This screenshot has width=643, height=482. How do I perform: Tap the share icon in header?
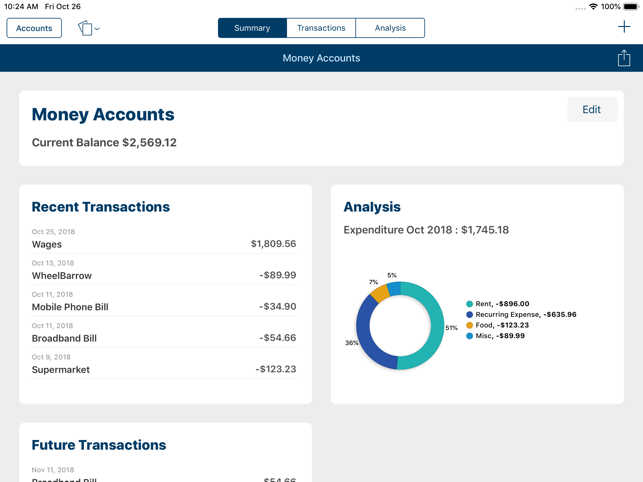[624, 58]
